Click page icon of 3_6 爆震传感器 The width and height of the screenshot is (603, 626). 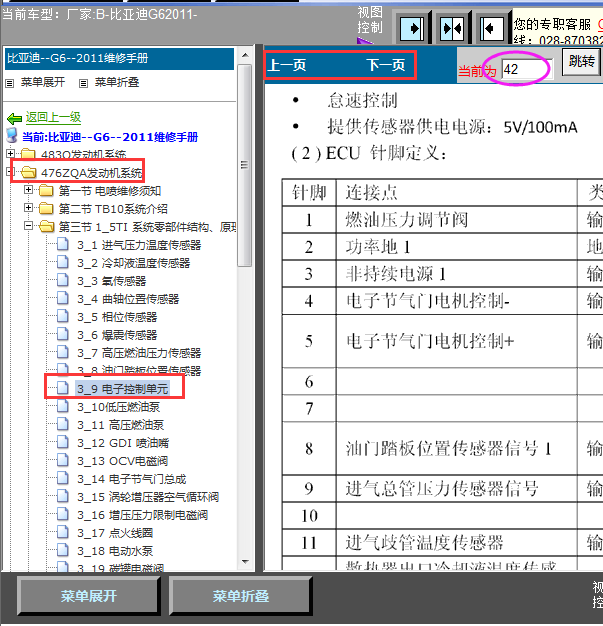63,334
